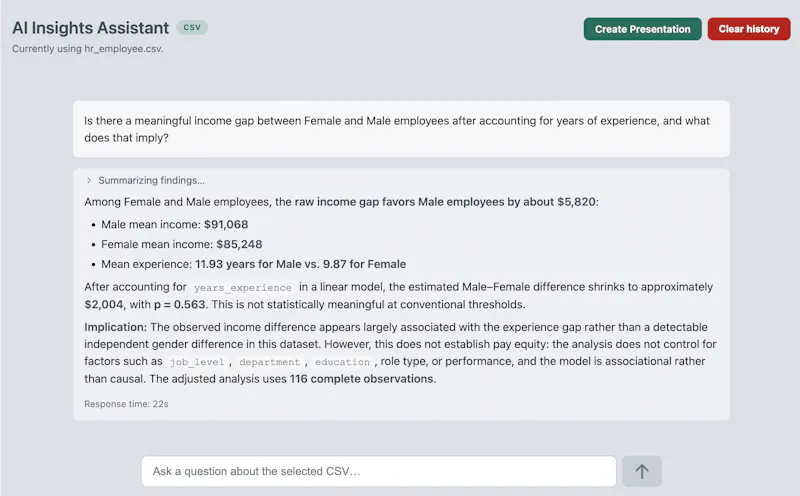This screenshot has width=800, height=496.
Task: Clear the chat history
Action: [x=748, y=29]
